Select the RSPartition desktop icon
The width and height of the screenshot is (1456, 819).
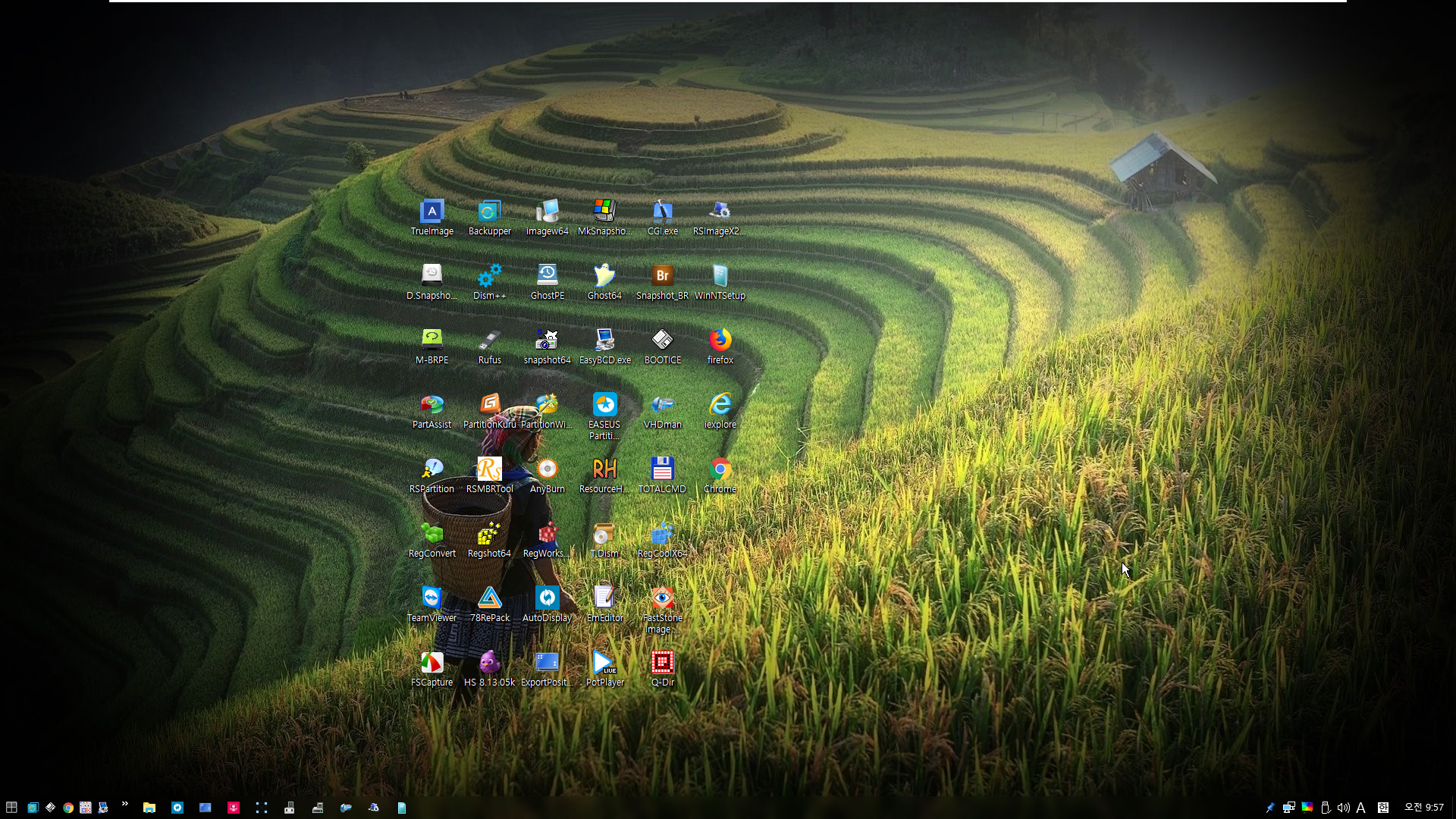(431, 475)
